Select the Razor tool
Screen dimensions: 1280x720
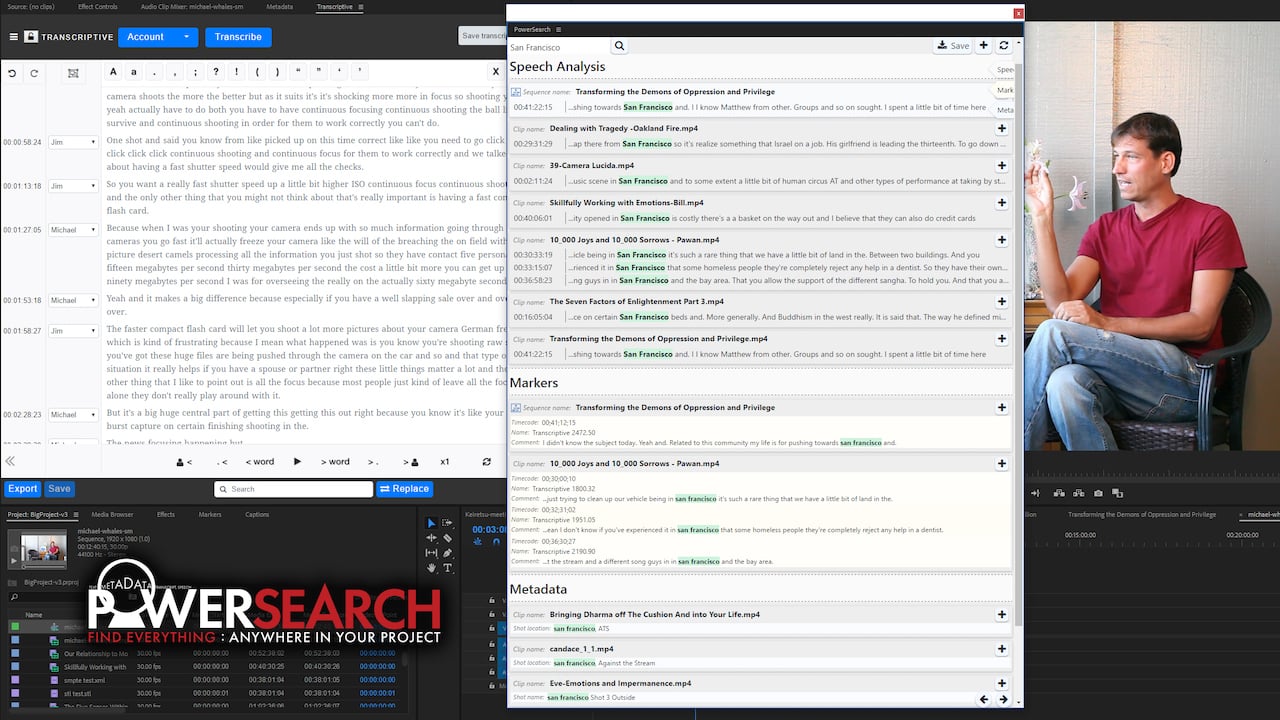[x=447, y=538]
